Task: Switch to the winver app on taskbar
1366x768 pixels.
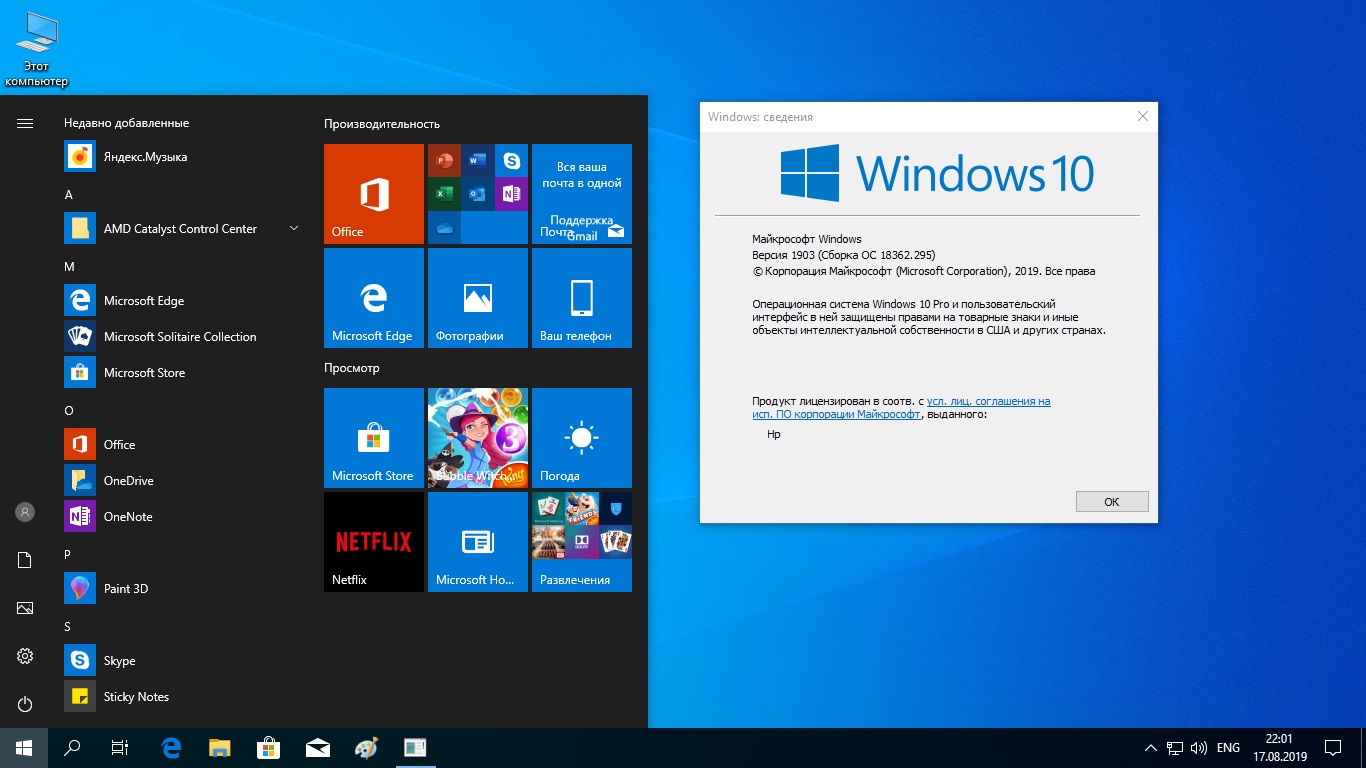Action: tap(415, 748)
